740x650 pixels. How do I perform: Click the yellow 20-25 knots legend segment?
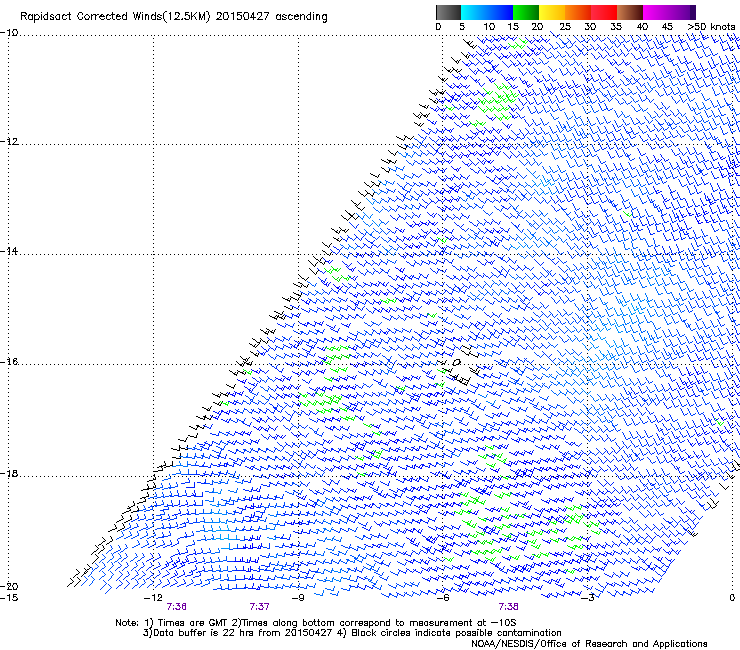coord(552,12)
